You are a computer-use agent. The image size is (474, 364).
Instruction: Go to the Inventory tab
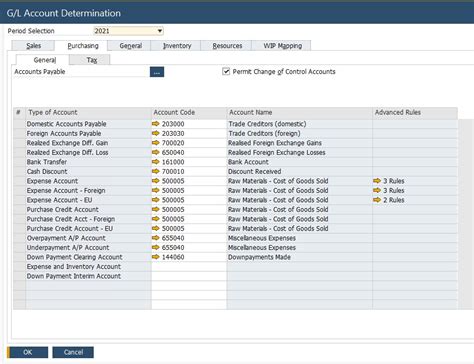[177, 46]
